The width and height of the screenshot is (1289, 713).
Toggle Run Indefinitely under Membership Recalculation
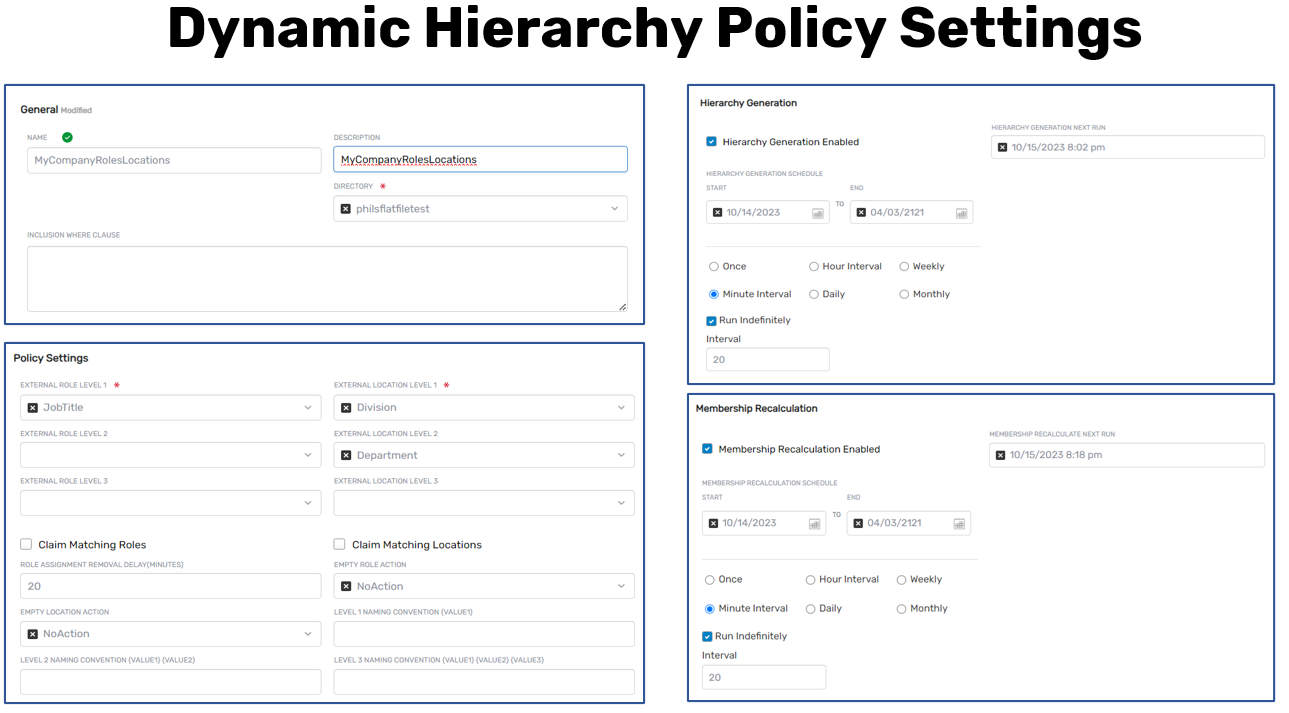pyautogui.click(x=707, y=636)
